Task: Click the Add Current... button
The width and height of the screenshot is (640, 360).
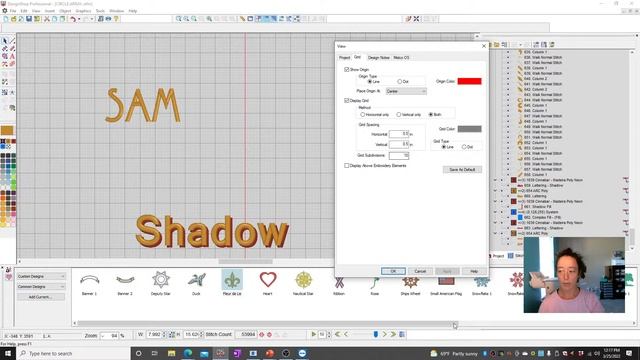Action: 40,297
